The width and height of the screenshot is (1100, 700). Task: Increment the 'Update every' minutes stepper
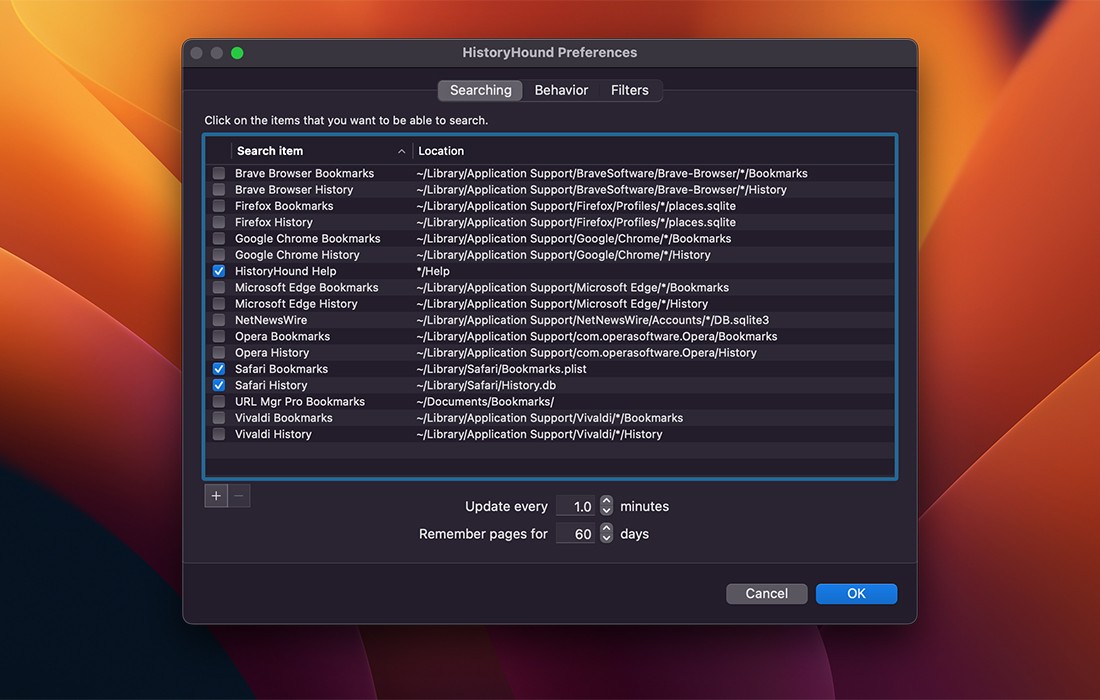point(606,501)
